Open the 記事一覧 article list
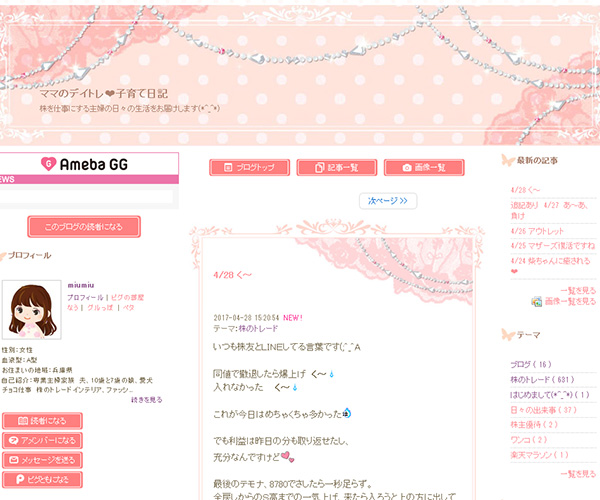Image resolution: width=600 pixels, height=500 pixels. tap(336, 168)
